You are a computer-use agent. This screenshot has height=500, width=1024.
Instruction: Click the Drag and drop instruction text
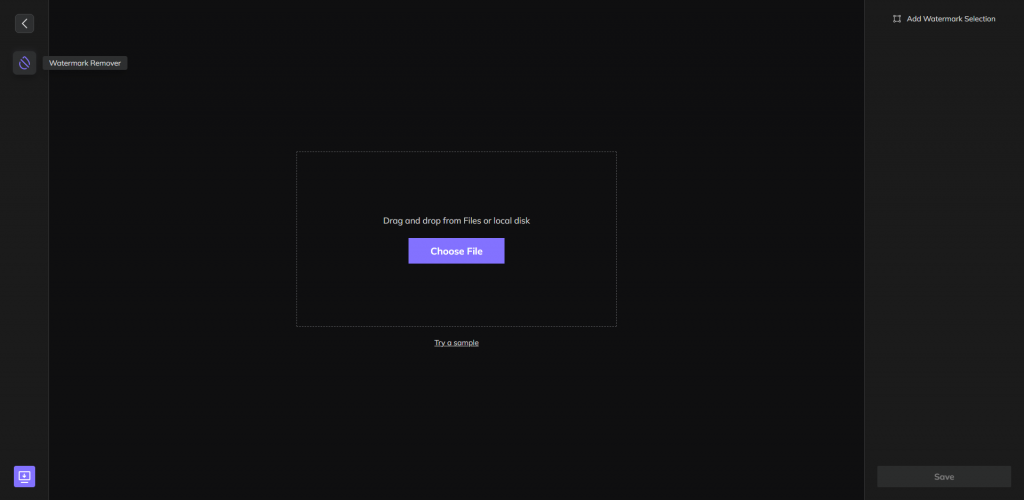[x=456, y=220]
